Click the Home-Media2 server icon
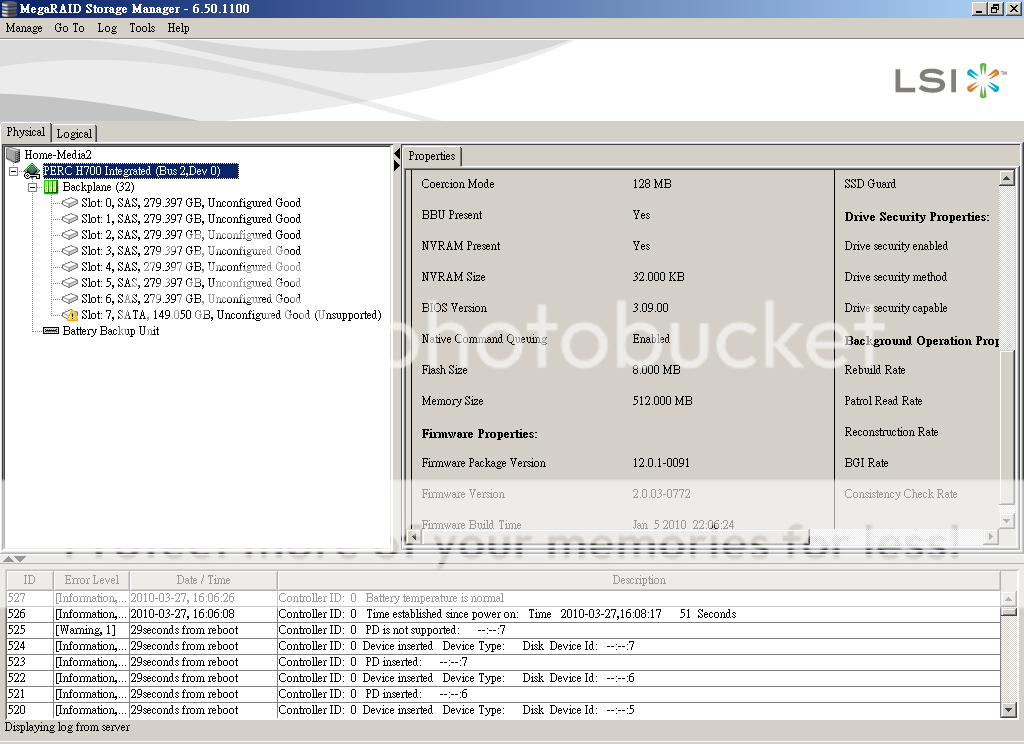The width and height of the screenshot is (1024, 744). [13, 155]
